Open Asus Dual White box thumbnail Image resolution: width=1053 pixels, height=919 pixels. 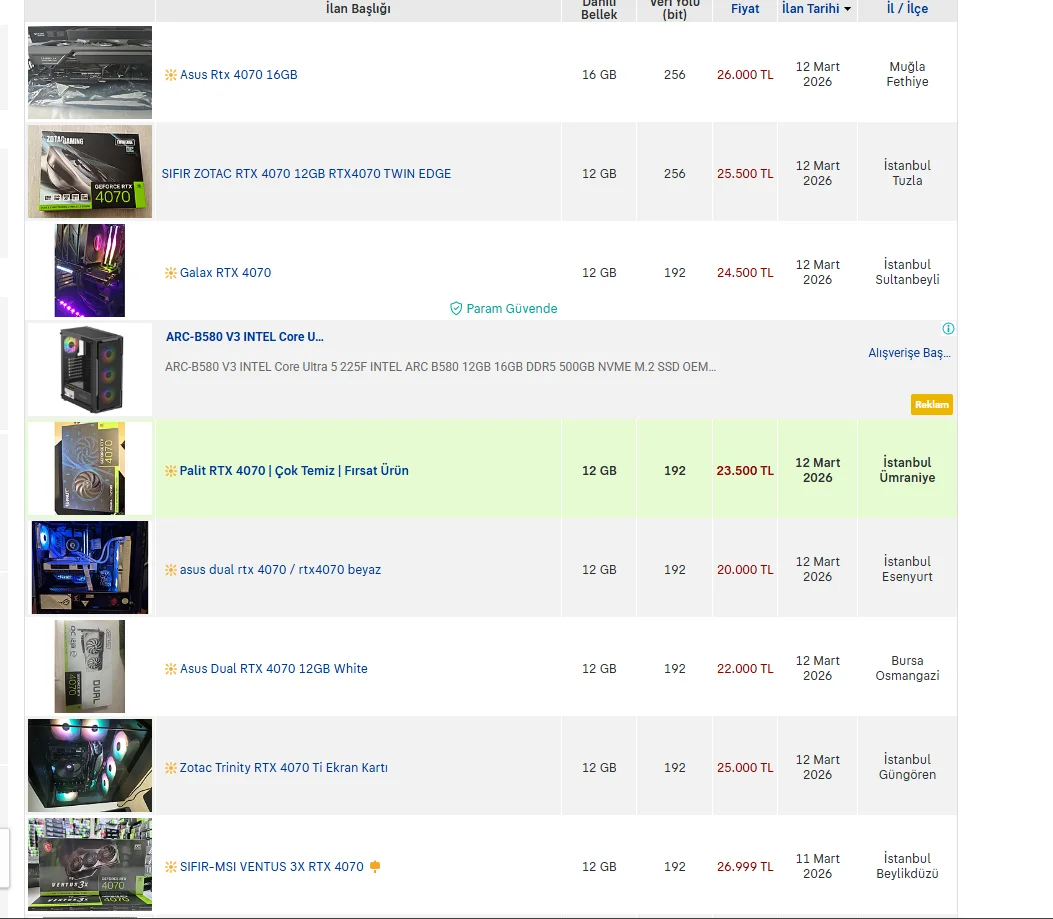tap(90, 666)
